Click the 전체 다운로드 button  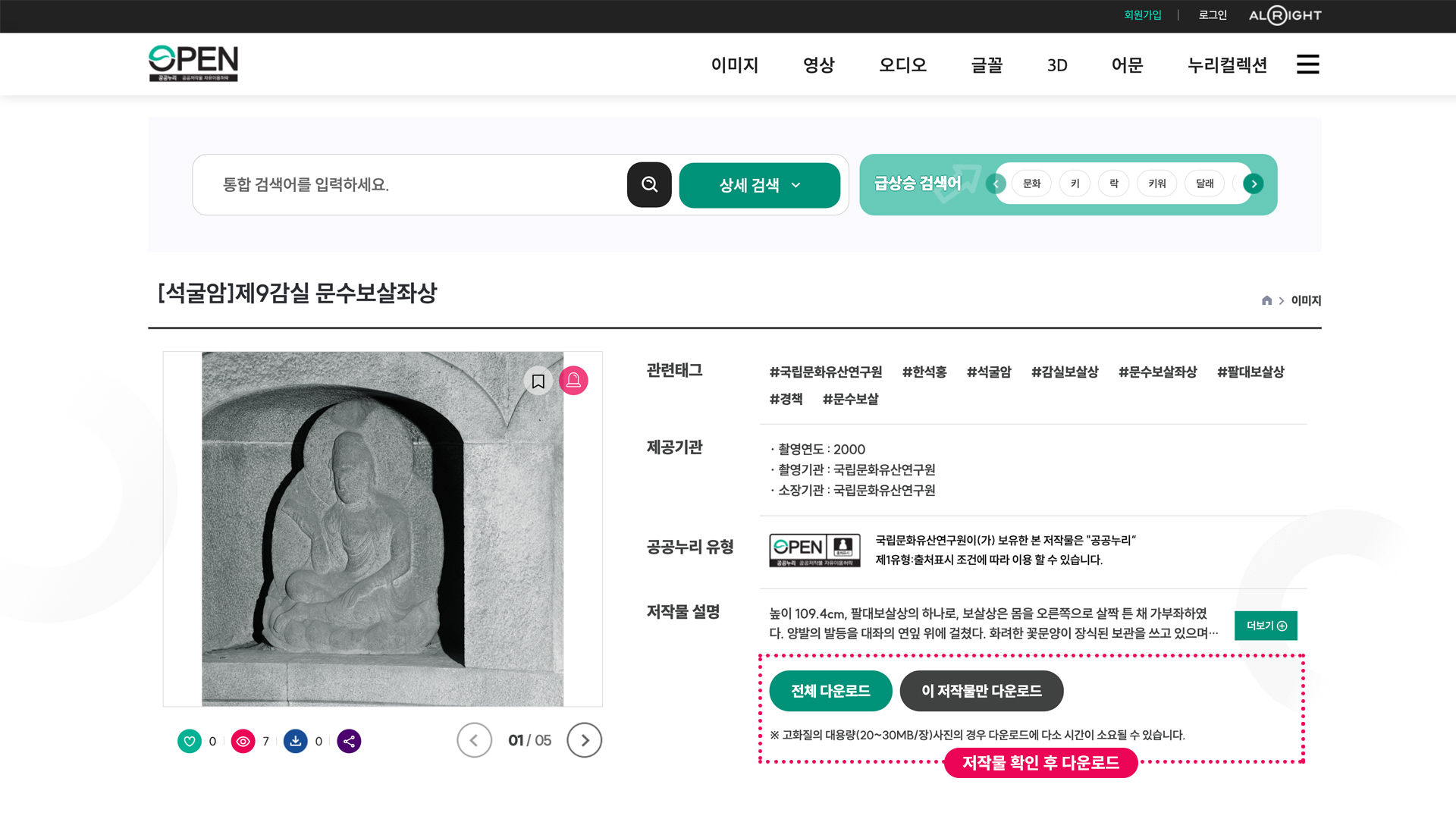click(x=830, y=691)
